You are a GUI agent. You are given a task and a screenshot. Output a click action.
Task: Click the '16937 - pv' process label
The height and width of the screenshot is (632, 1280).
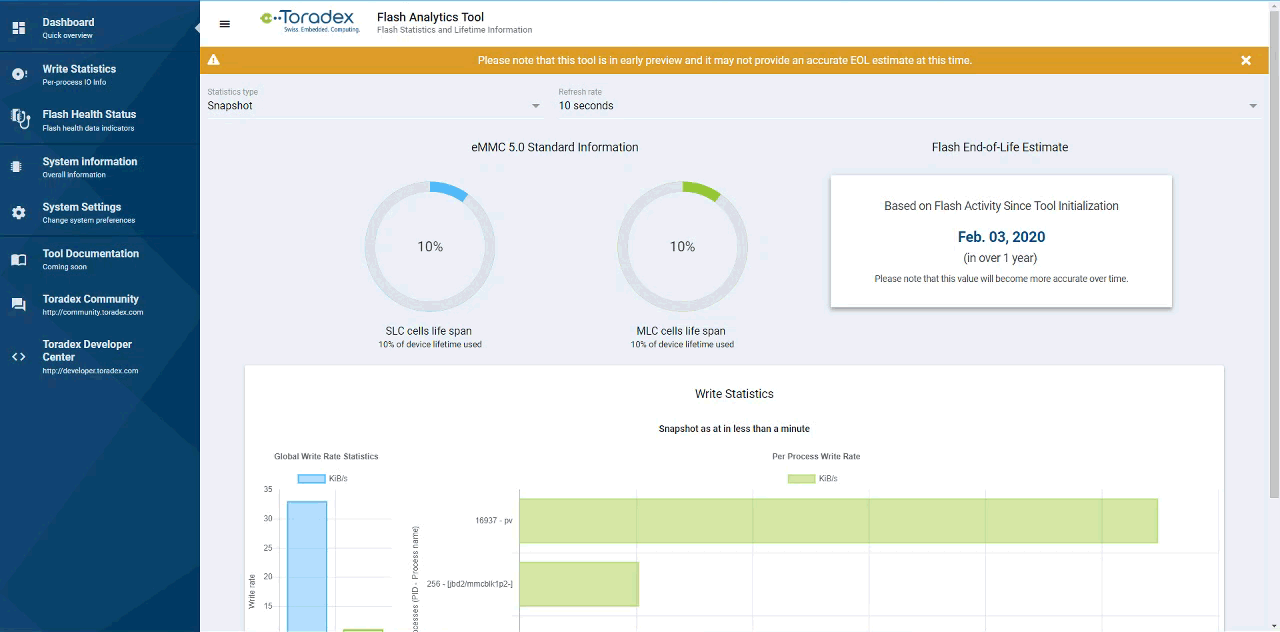(x=494, y=520)
